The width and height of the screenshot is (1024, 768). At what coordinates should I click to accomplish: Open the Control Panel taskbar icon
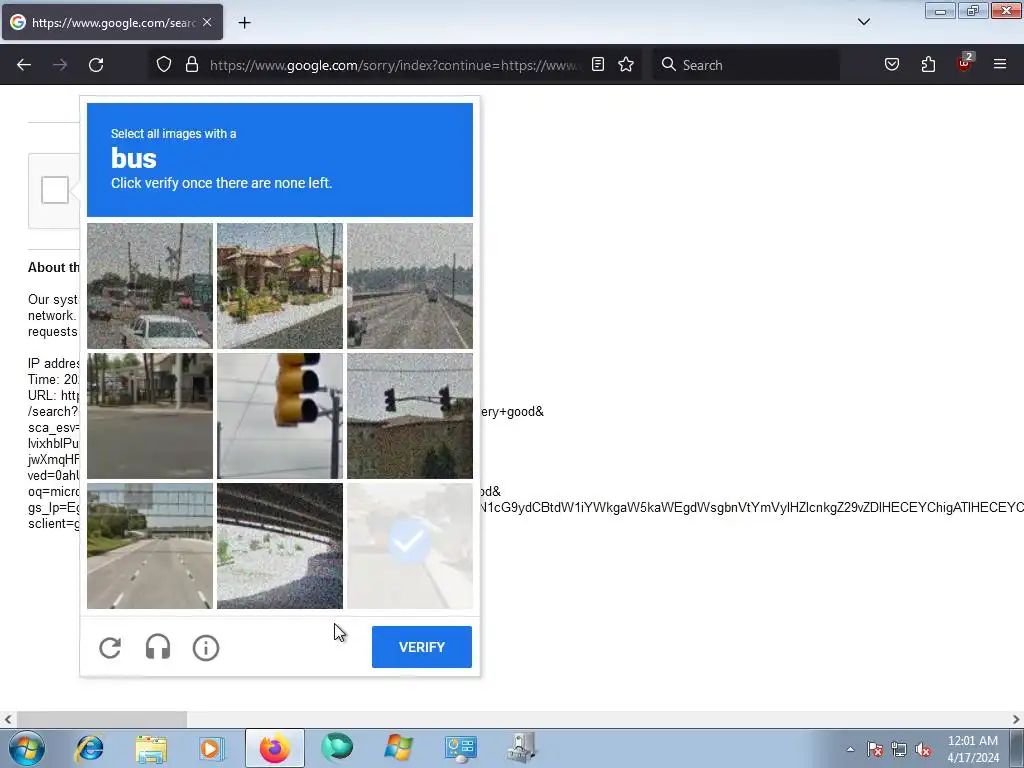460,748
